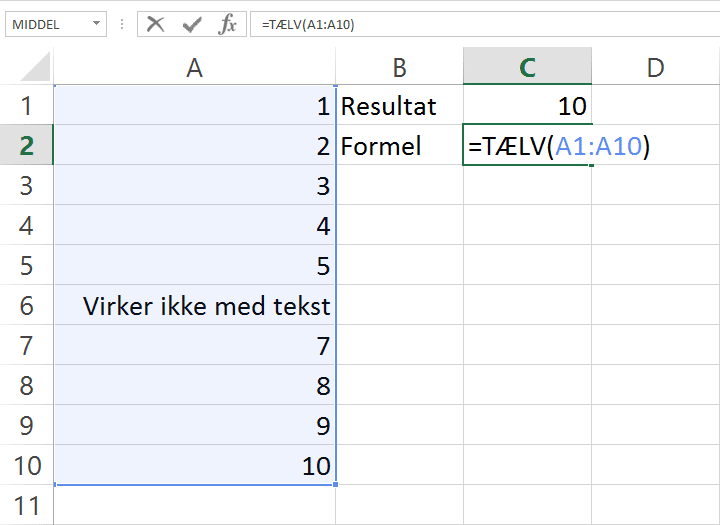Click the Select All corner triangle
Viewport: 720px width, 525px height.
pos(36,68)
